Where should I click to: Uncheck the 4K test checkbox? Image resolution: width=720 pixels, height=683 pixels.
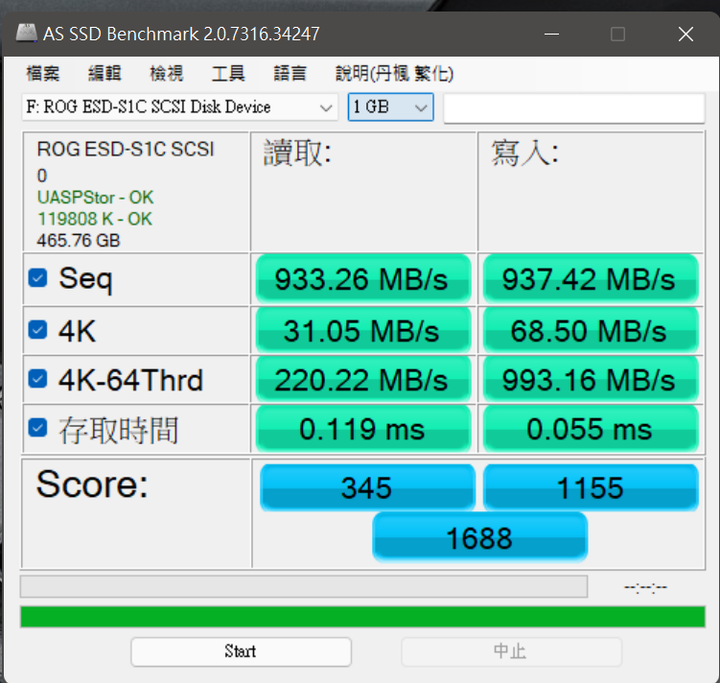tap(38, 330)
